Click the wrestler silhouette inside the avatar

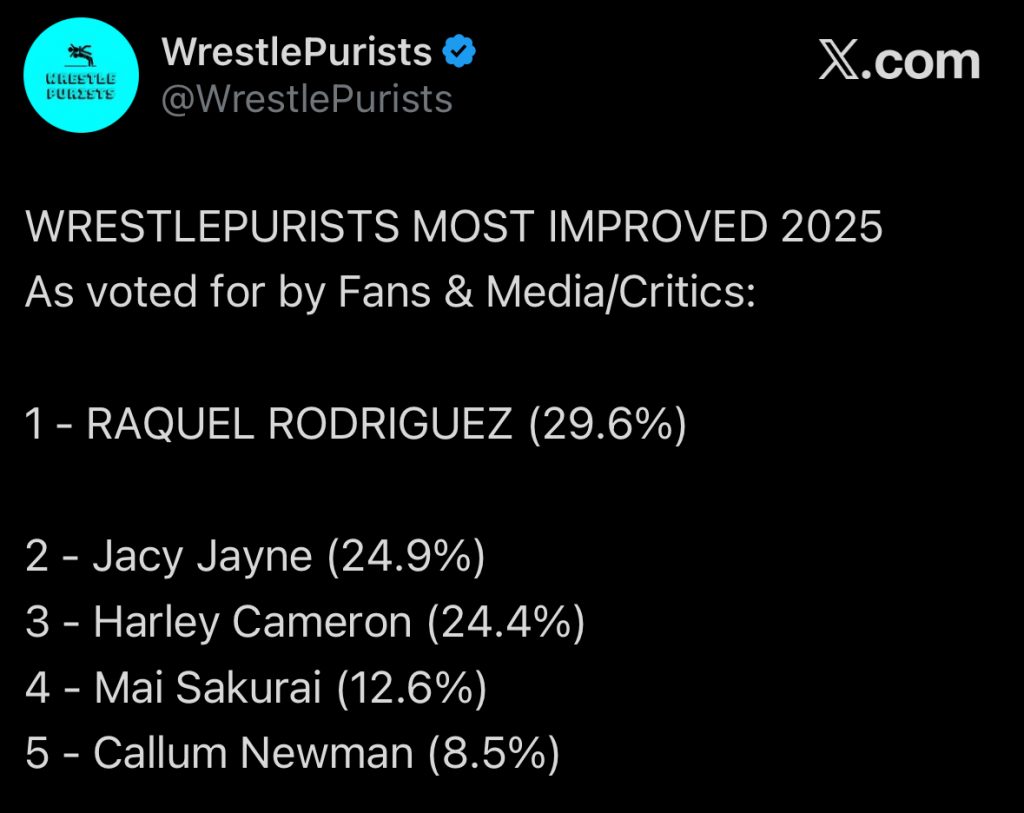pyautogui.click(x=78, y=54)
